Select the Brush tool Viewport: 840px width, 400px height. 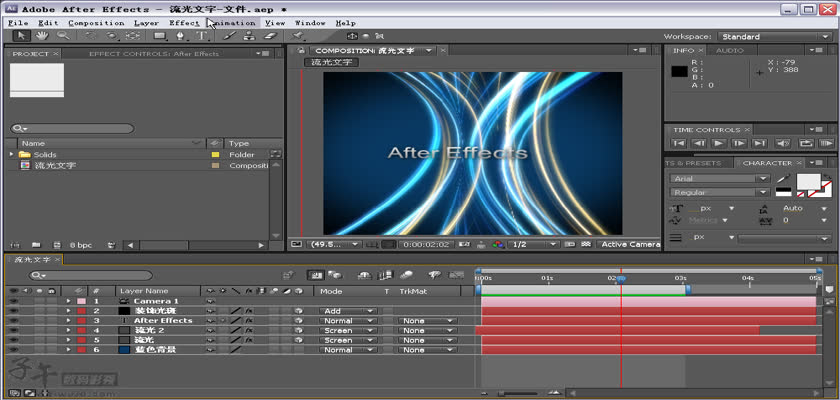click(x=229, y=36)
